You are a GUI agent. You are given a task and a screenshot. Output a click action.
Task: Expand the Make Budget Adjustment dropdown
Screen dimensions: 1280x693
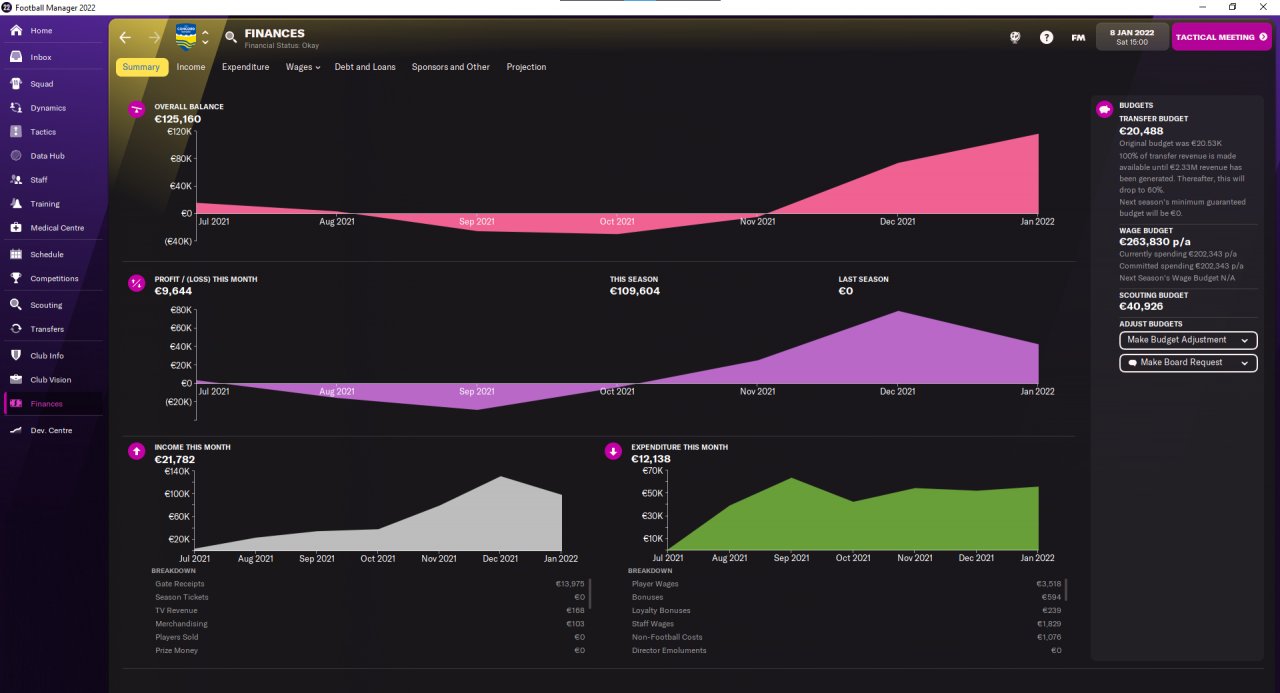[1188, 340]
